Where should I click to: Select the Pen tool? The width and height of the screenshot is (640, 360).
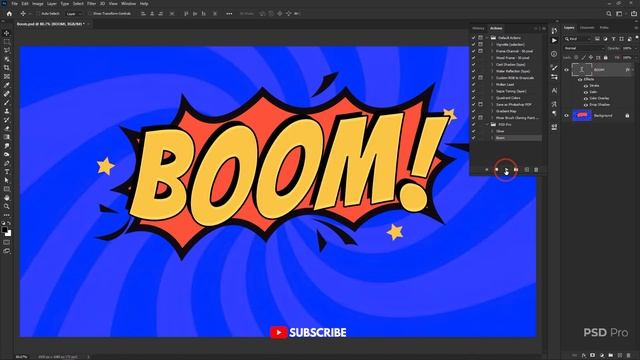(7, 163)
